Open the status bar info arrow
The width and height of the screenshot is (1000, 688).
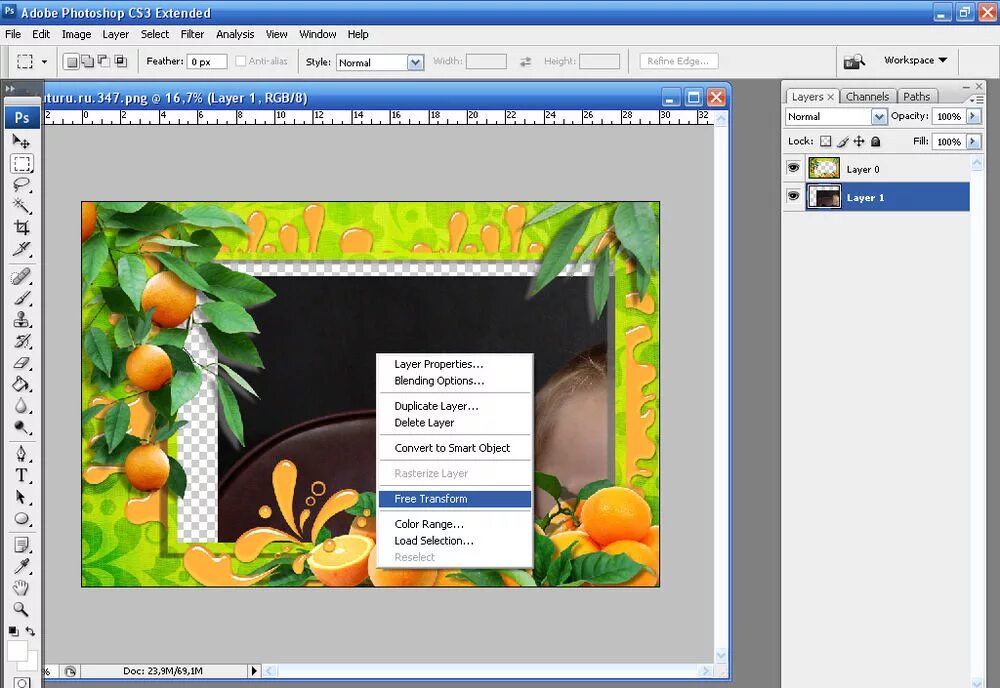click(254, 671)
